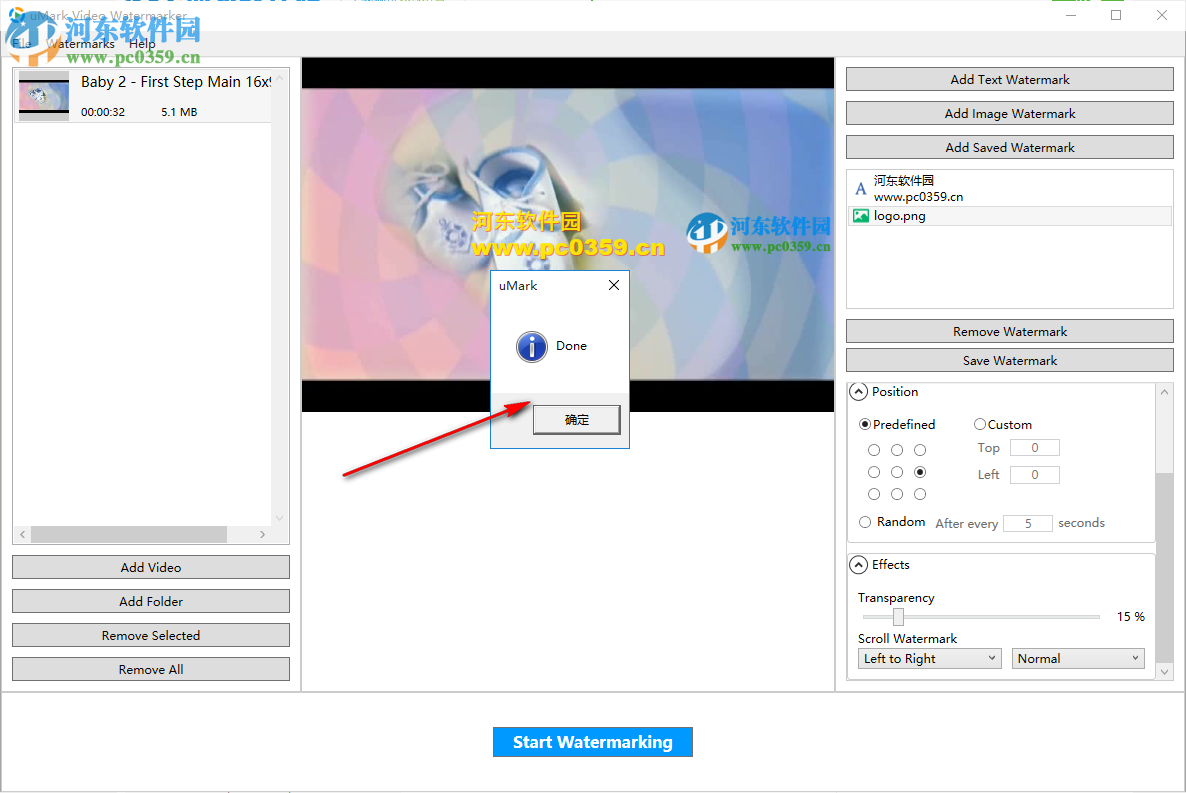
Task: Select the Custom position radio button
Action: (x=980, y=424)
